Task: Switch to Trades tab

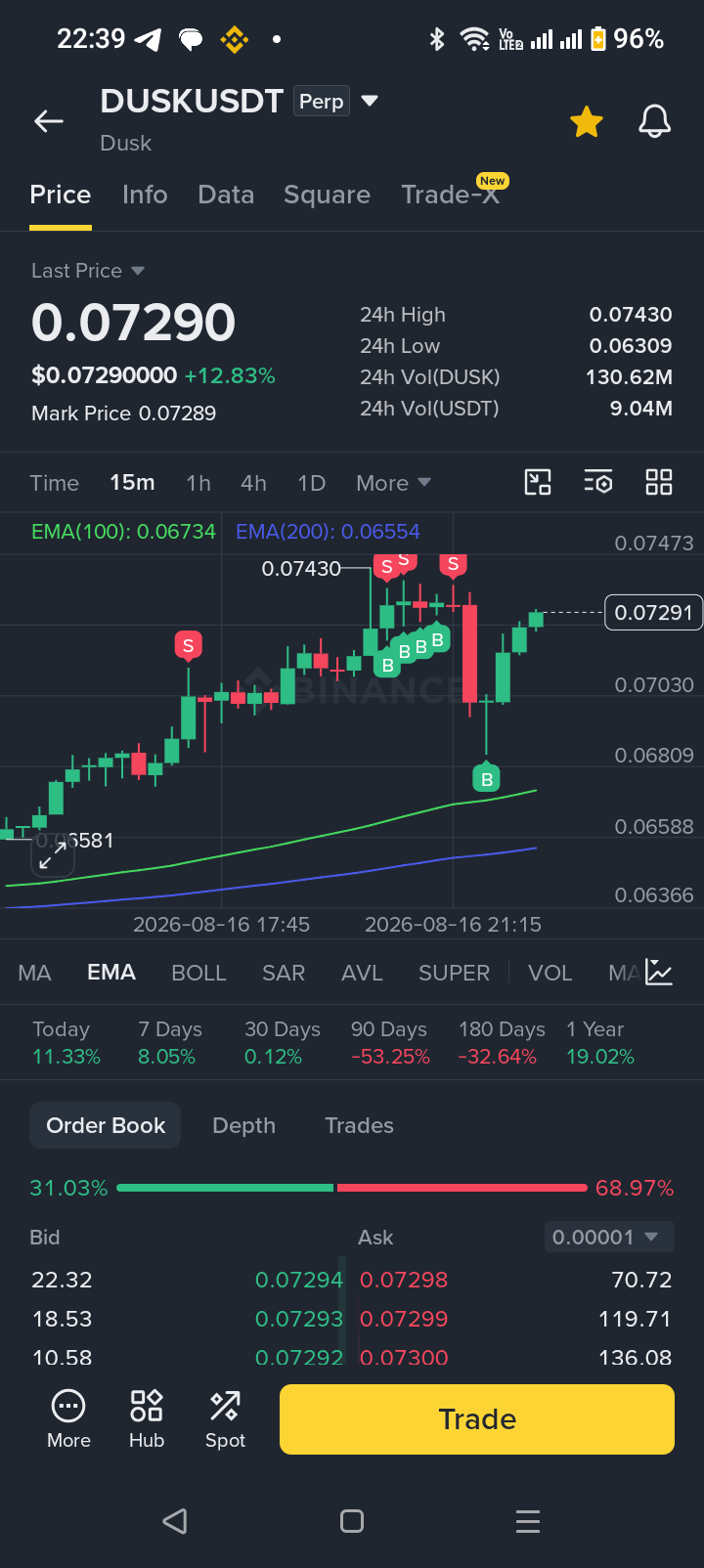Action: click(x=359, y=1125)
